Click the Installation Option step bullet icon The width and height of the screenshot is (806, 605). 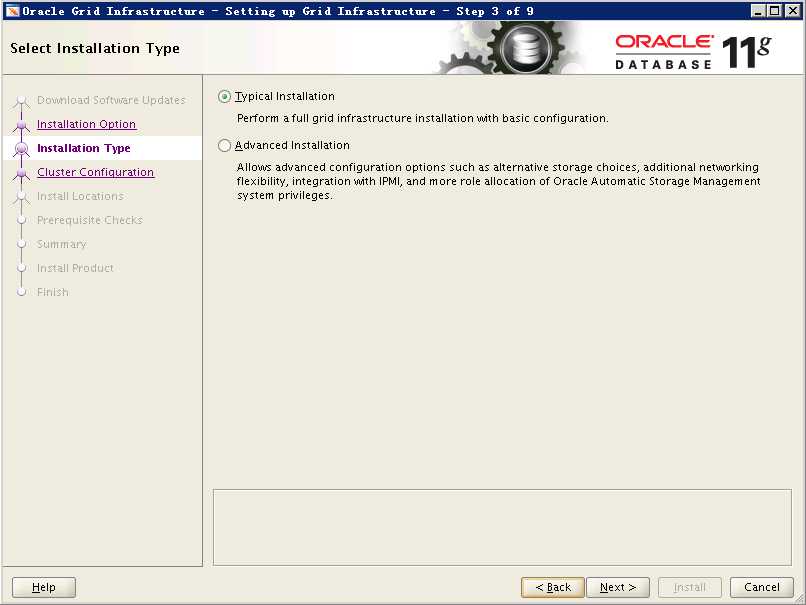pyautogui.click(x=22, y=124)
